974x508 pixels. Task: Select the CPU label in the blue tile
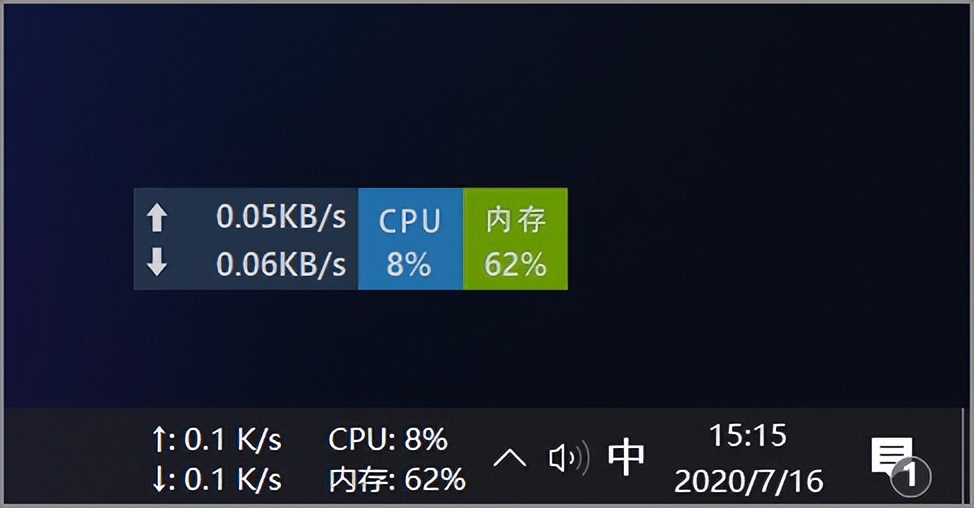coord(410,221)
